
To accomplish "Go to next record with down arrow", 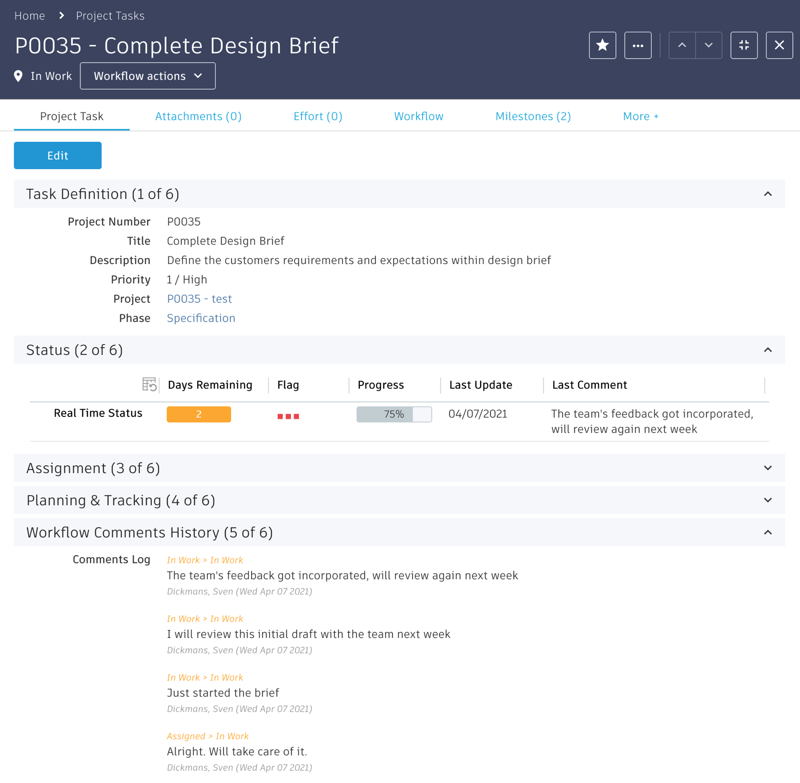I will click(708, 45).
